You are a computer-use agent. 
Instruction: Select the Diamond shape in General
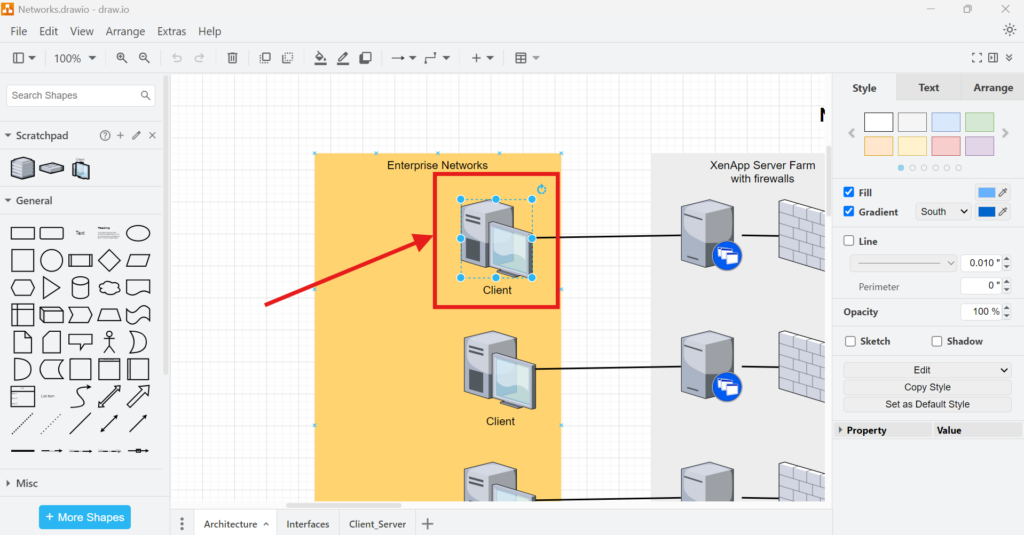pos(109,261)
